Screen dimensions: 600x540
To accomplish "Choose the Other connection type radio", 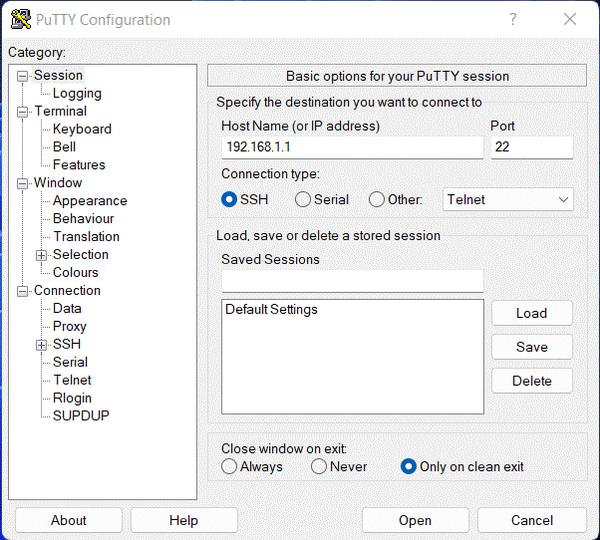I will (377, 199).
